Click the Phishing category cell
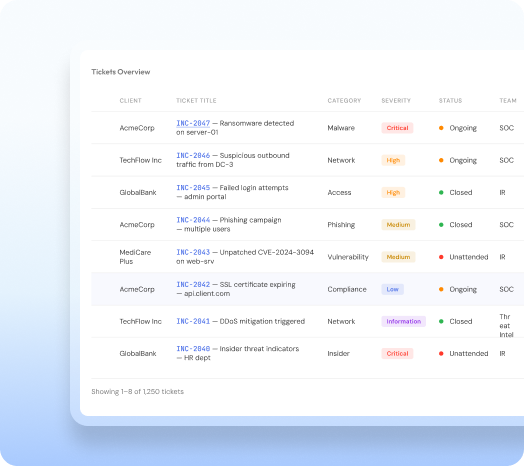The width and height of the screenshot is (524, 466). 341,225
